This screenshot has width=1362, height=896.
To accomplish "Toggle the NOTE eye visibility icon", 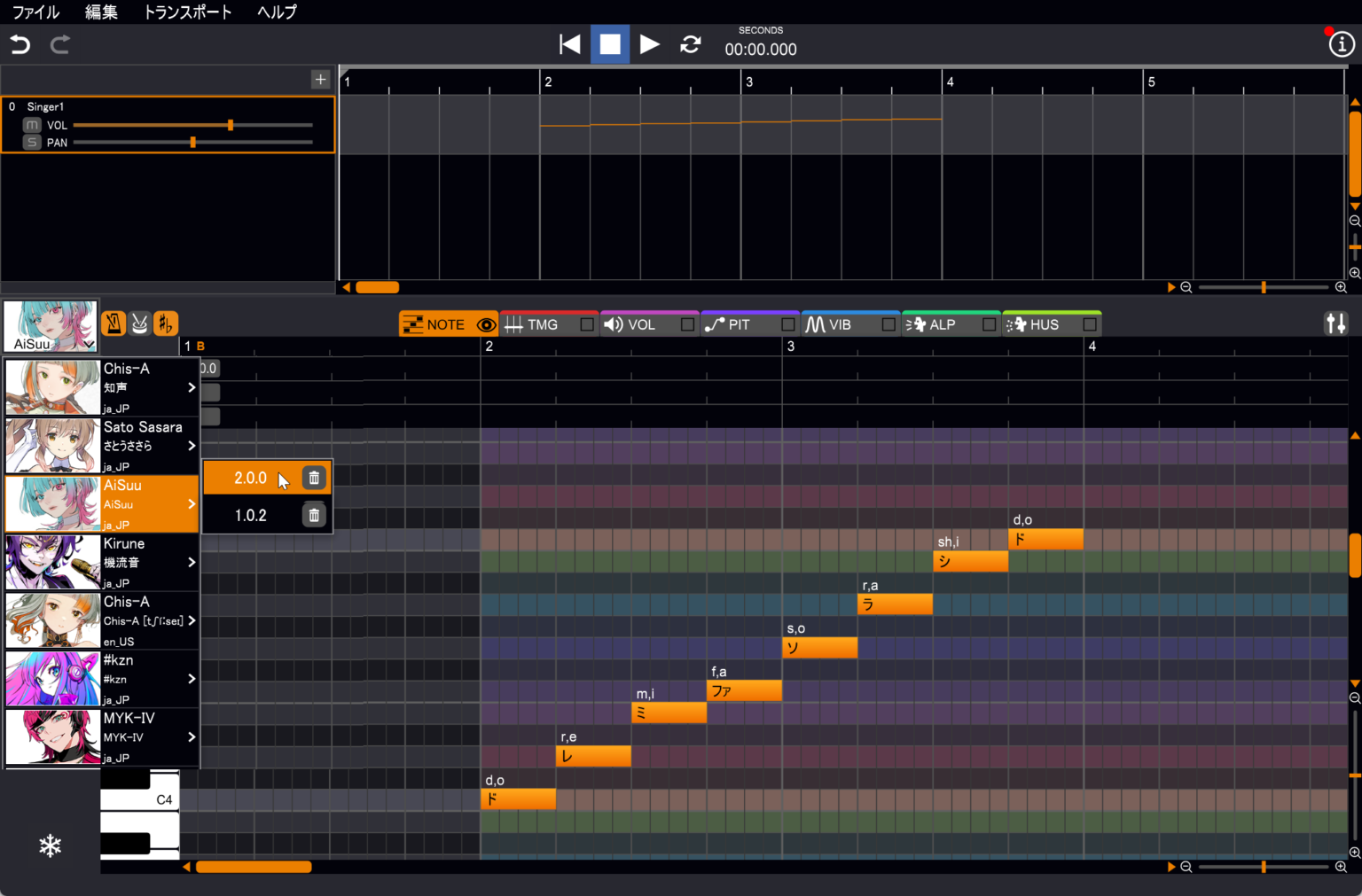I will click(486, 325).
